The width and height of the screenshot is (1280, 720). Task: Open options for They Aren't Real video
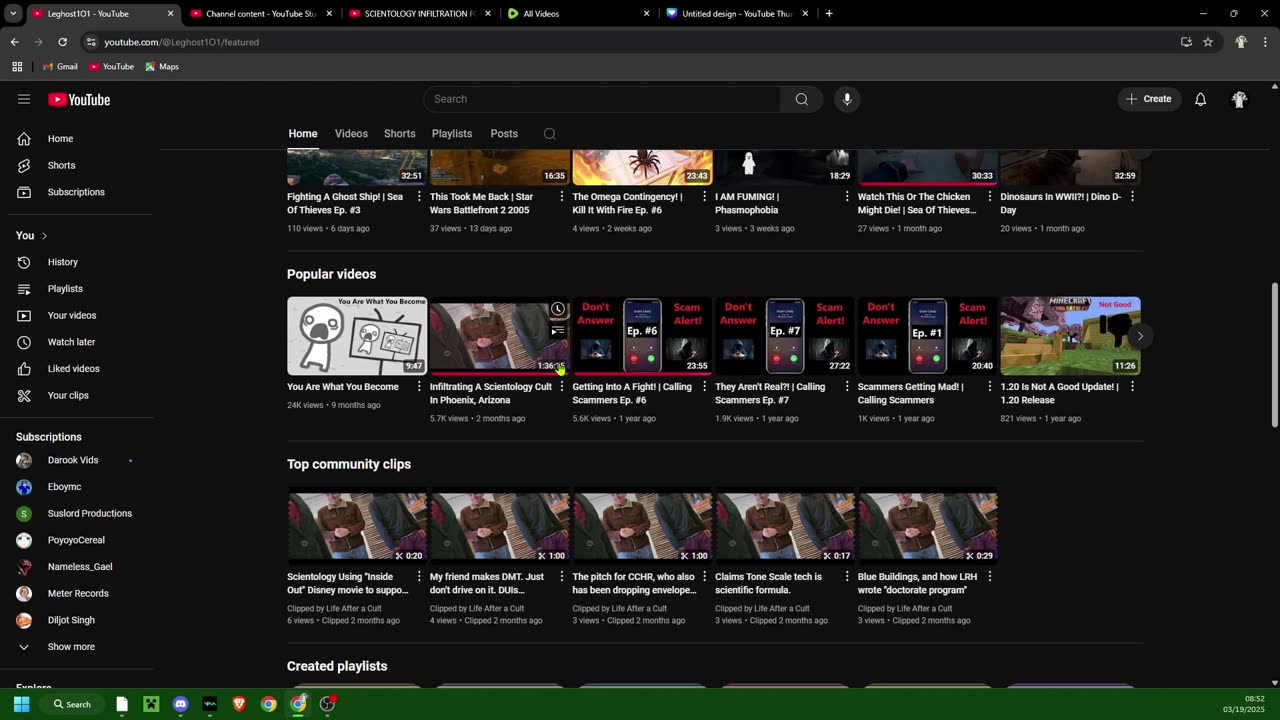(847, 387)
